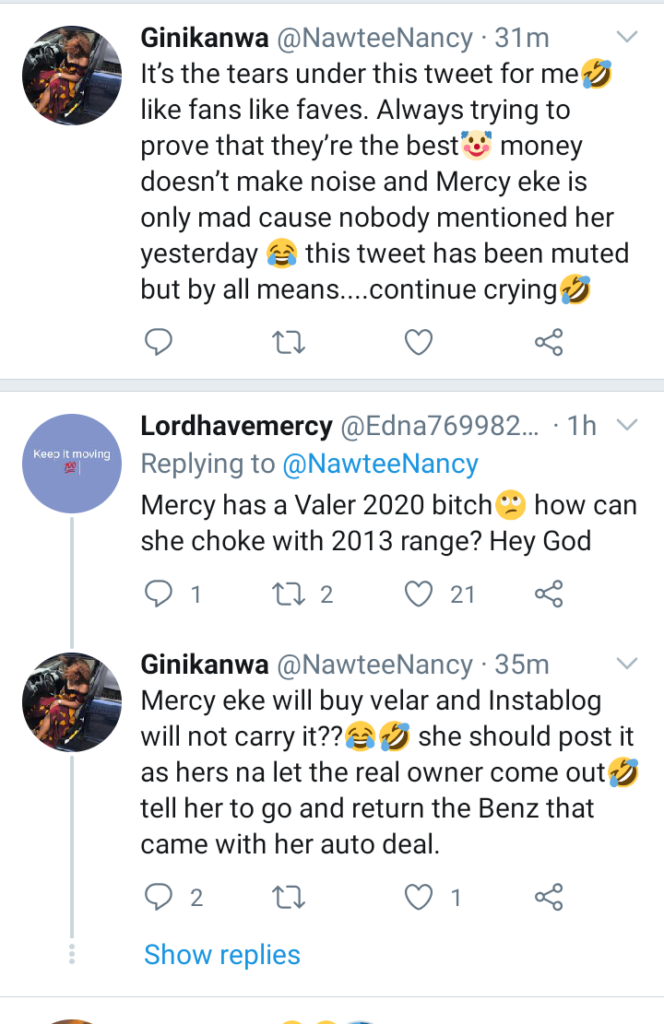The width and height of the screenshot is (664, 1024).
Task: Reply to the Instablog velar tweet
Action: coord(159,897)
